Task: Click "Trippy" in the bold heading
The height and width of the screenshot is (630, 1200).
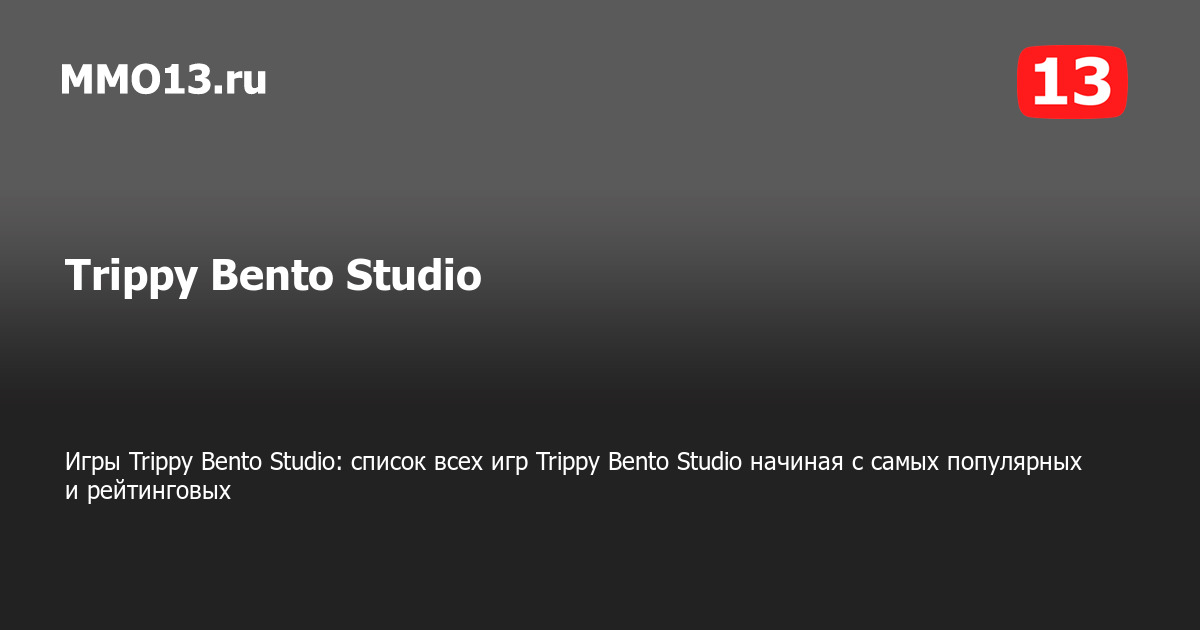Action: [131, 277]
